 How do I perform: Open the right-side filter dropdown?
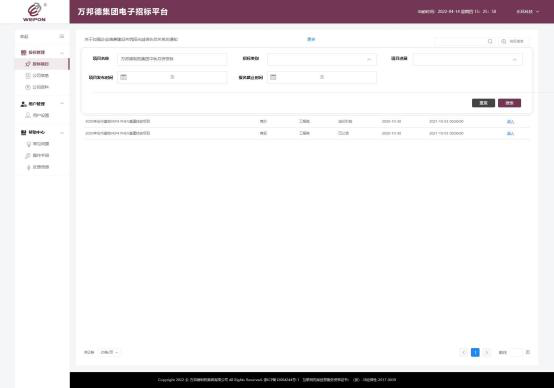point(468,59)
